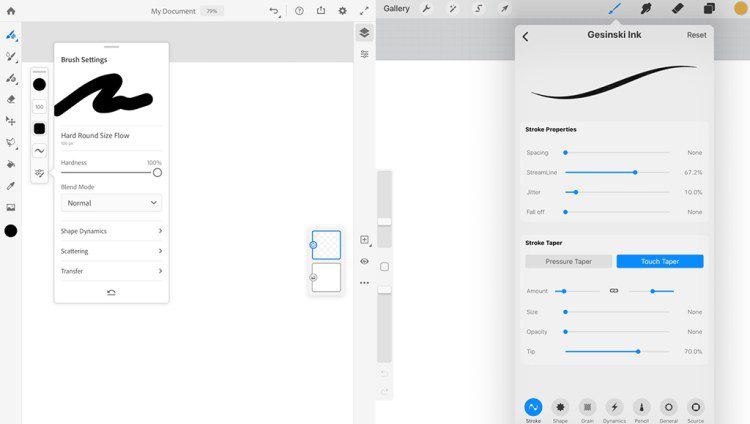Click the share export icon
The image size is (750, 424).
321,11
